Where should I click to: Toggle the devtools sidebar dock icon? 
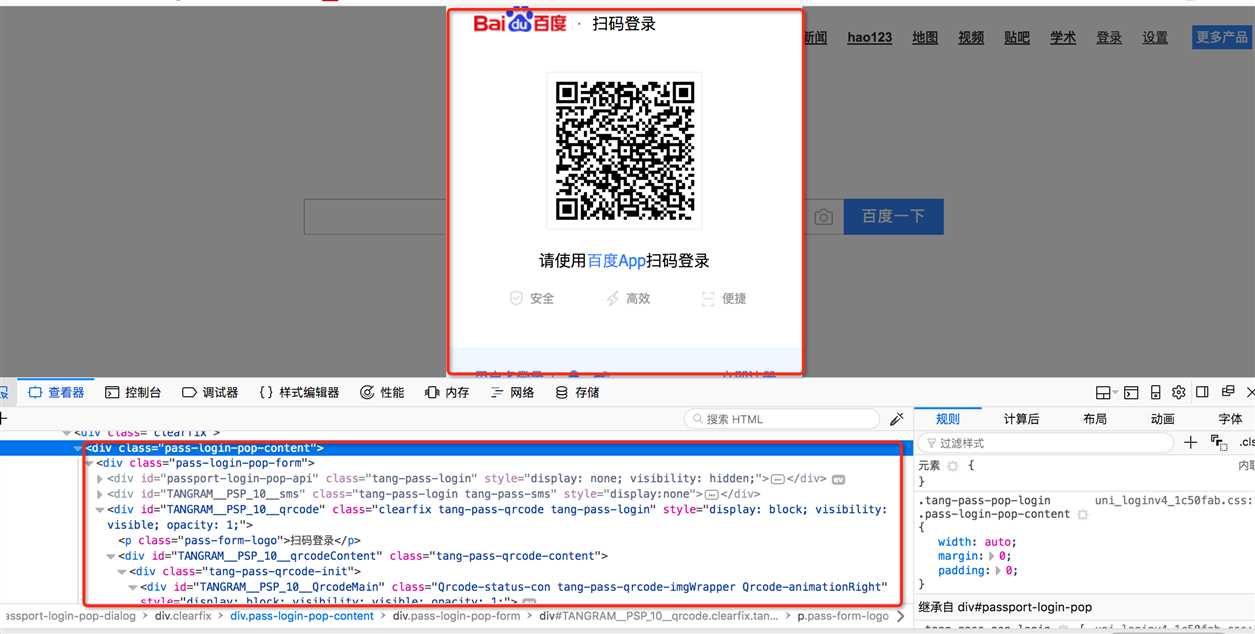click(1203, 393)
